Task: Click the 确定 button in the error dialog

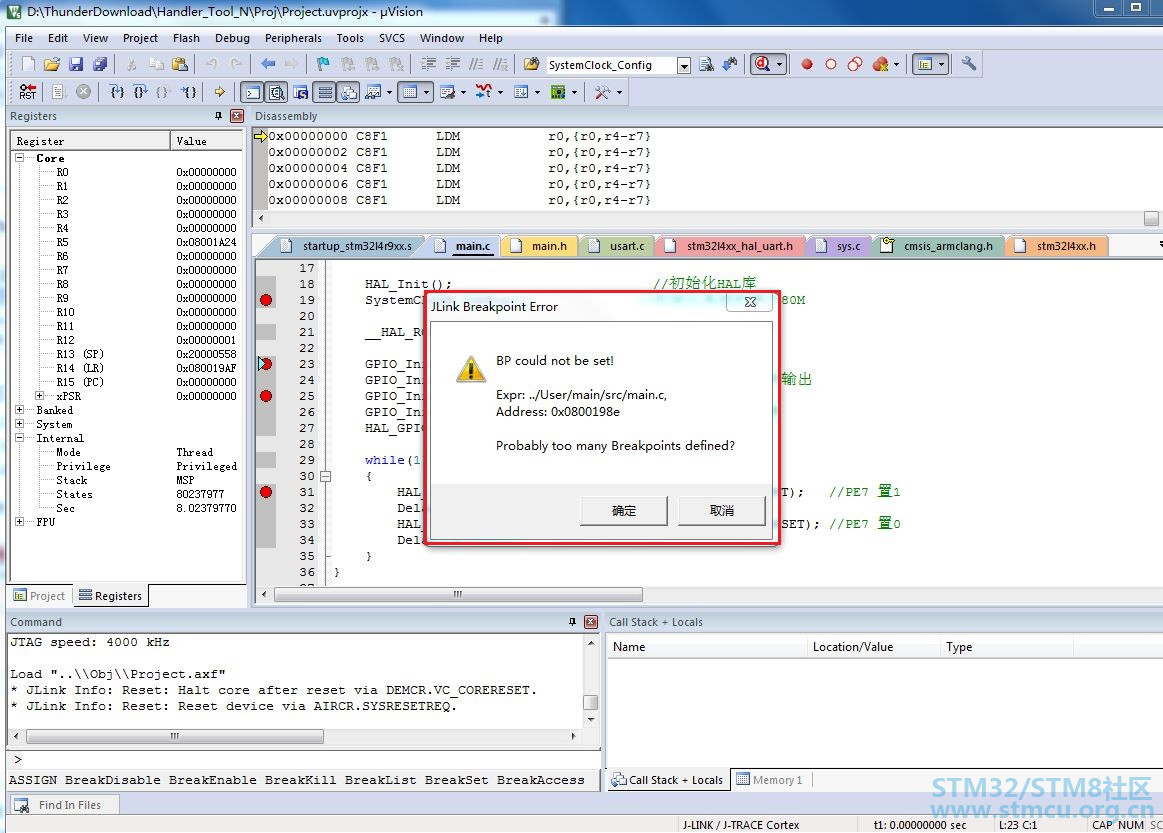Action: click(624, 510)
